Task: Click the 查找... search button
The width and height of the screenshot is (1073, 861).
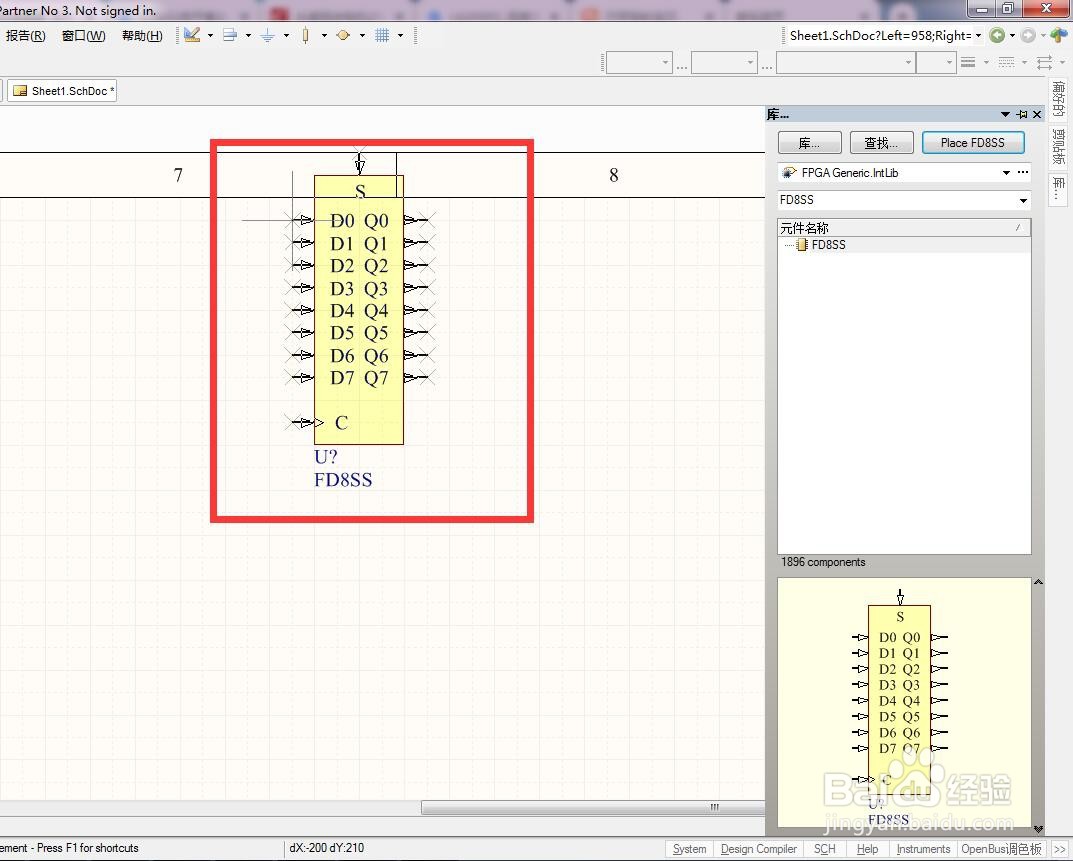Action: tap(881, 142)
